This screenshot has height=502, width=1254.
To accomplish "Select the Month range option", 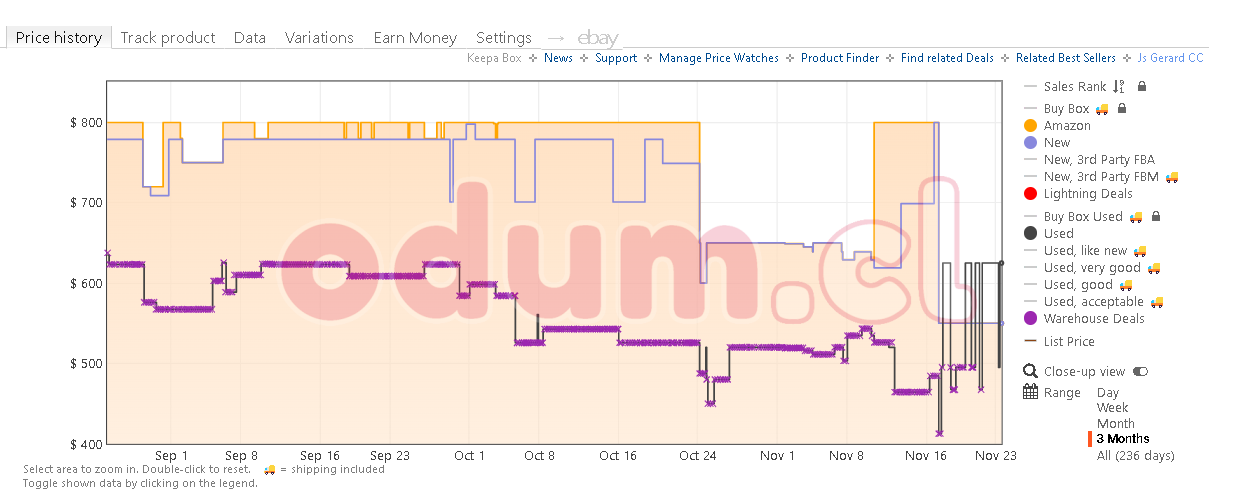I will coord(1116,423).
